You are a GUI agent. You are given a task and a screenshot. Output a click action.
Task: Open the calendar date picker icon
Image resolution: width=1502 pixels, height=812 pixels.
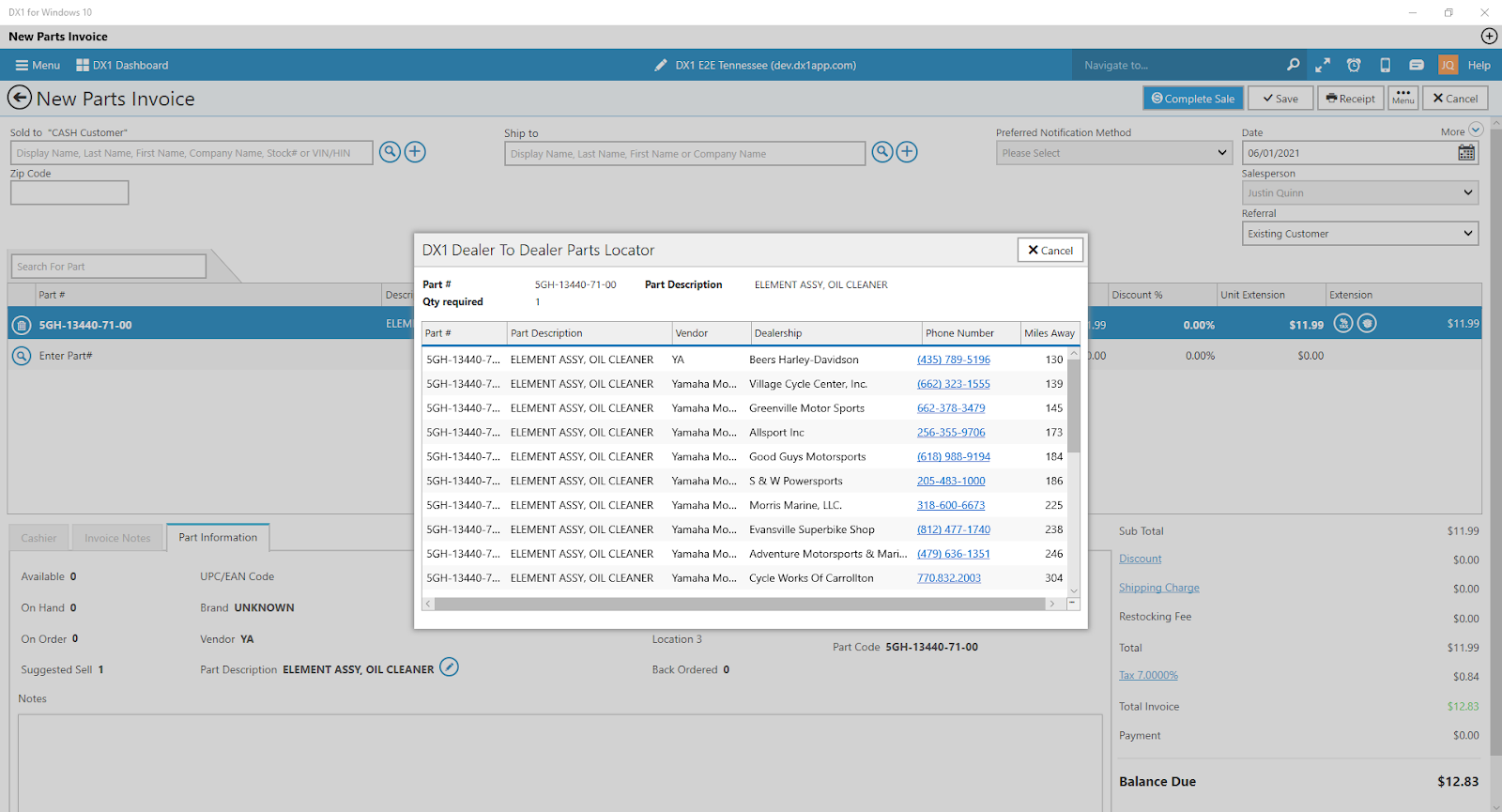[1466, 153]
